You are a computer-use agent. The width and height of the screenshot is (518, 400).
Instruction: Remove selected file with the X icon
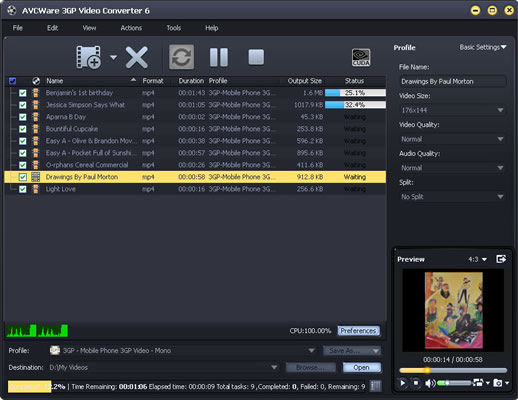[137, 57]
